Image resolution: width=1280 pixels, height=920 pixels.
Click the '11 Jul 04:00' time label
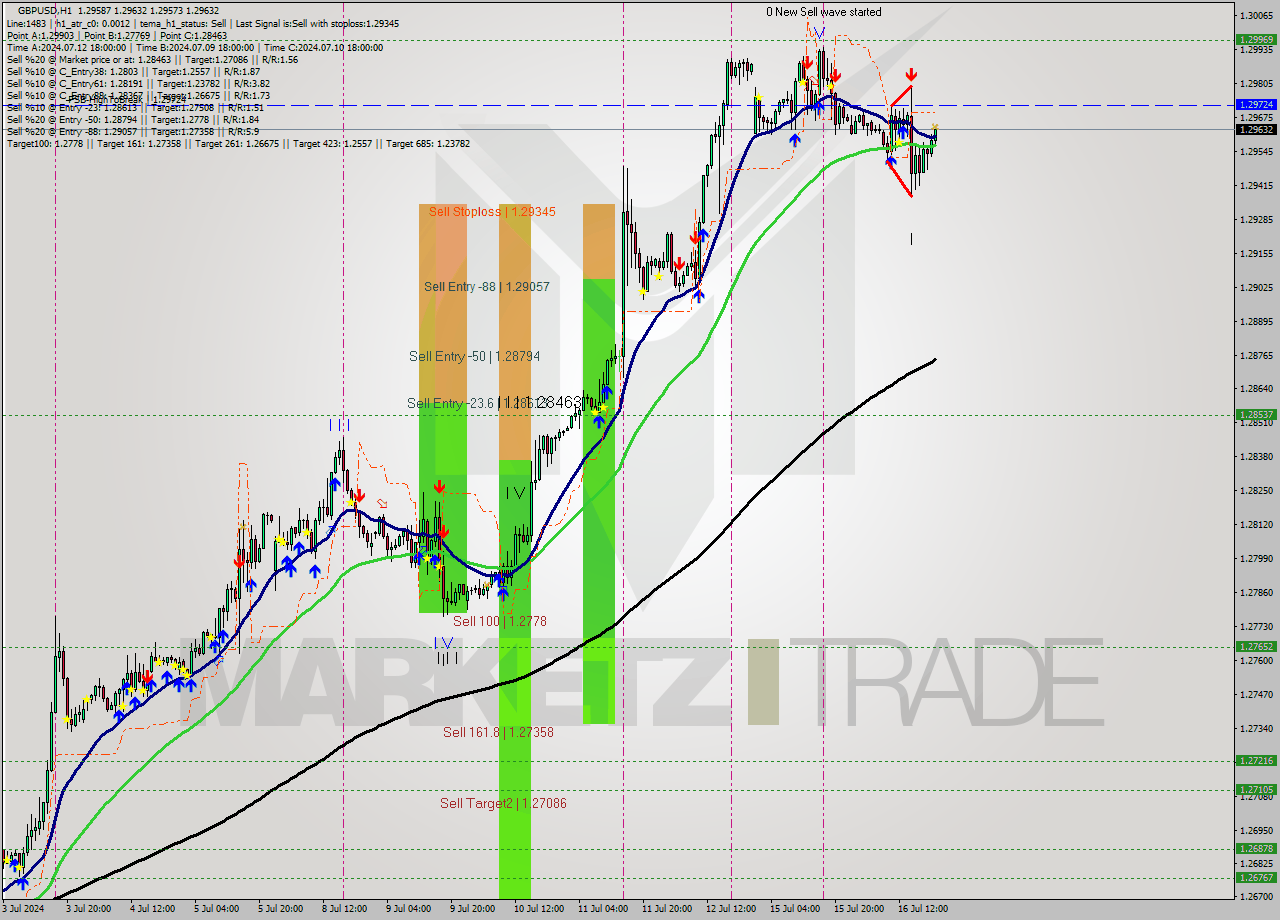pos(603,909)
